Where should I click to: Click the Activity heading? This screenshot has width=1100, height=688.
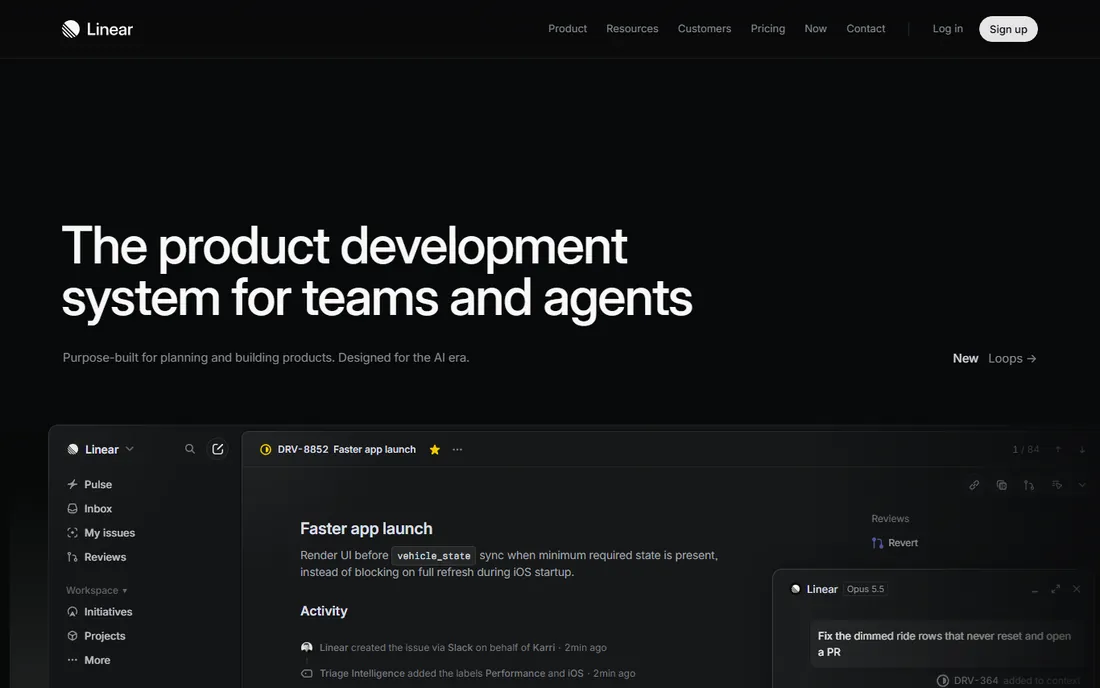[x=323, y=611]
